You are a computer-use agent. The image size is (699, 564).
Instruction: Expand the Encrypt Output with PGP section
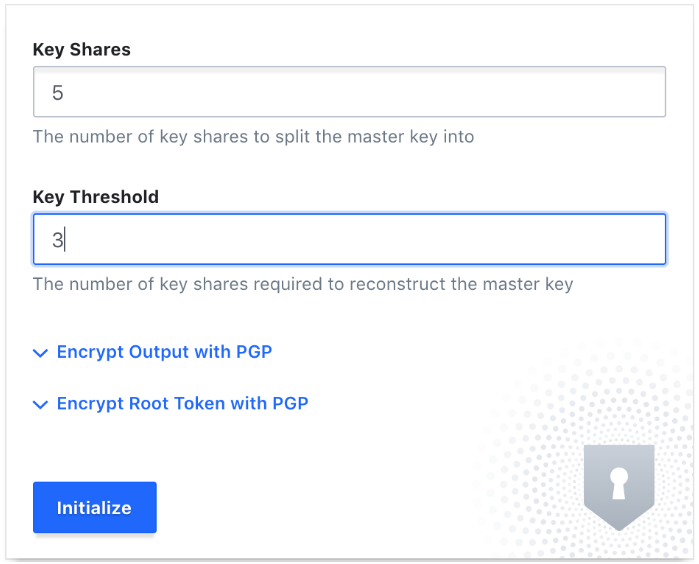[152, 352]
